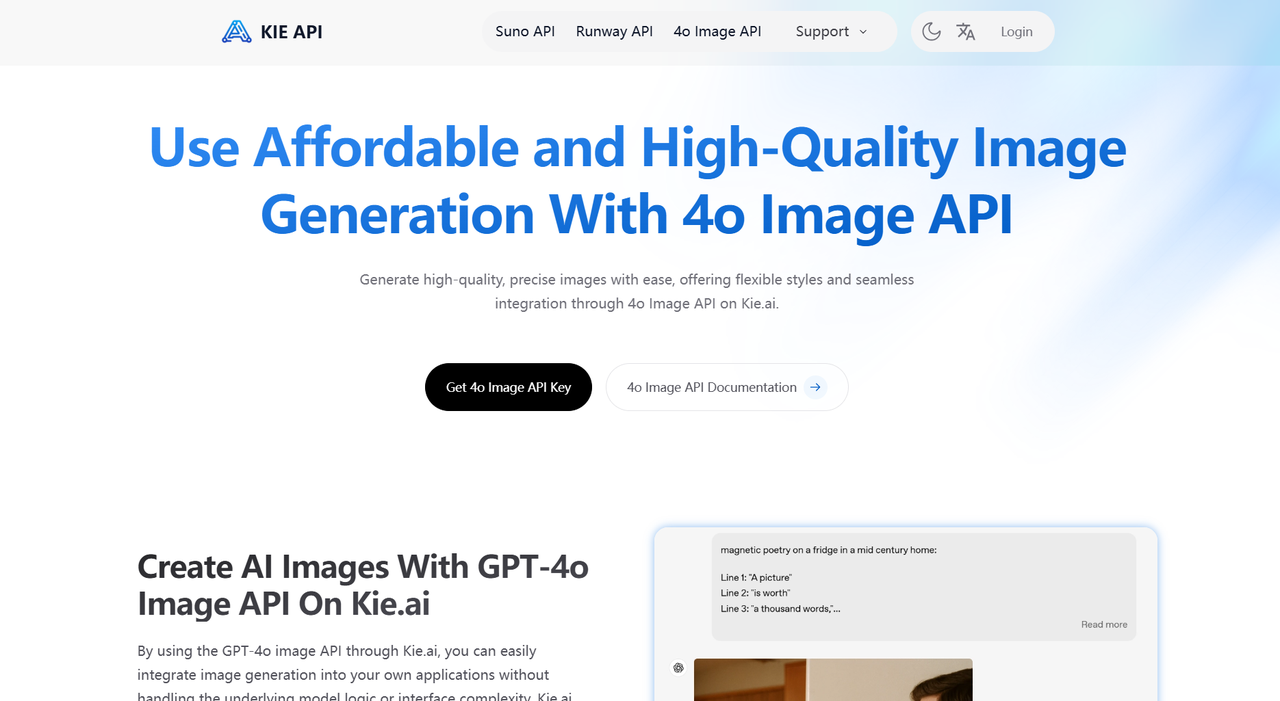
Task: Open the 4o Image API nav tab
Action: (x=717, y=31)
